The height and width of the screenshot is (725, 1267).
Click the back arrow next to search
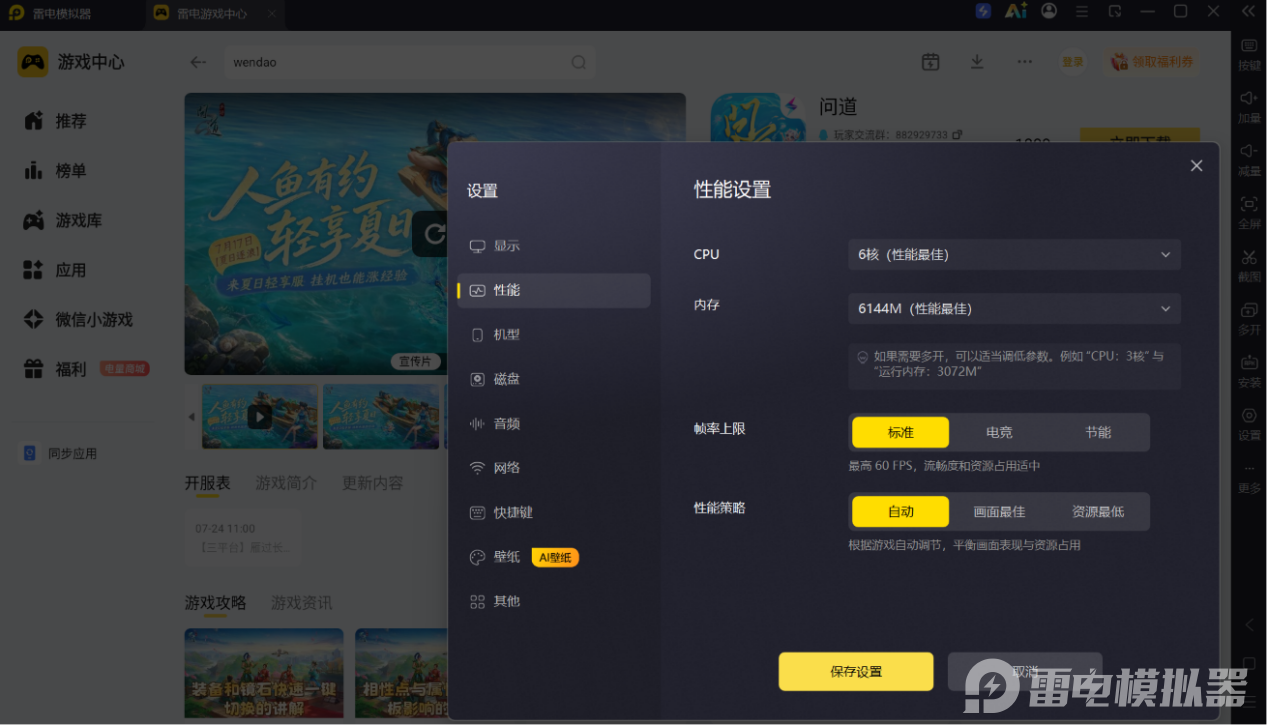(x=198, y=62)
